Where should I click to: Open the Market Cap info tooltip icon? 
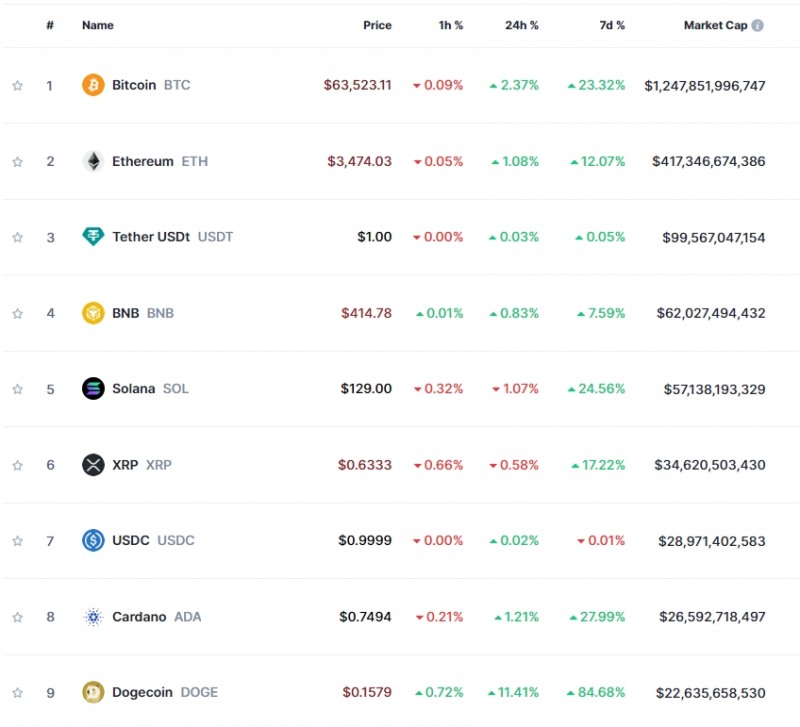pyautogui.click(x=757, y=25)
